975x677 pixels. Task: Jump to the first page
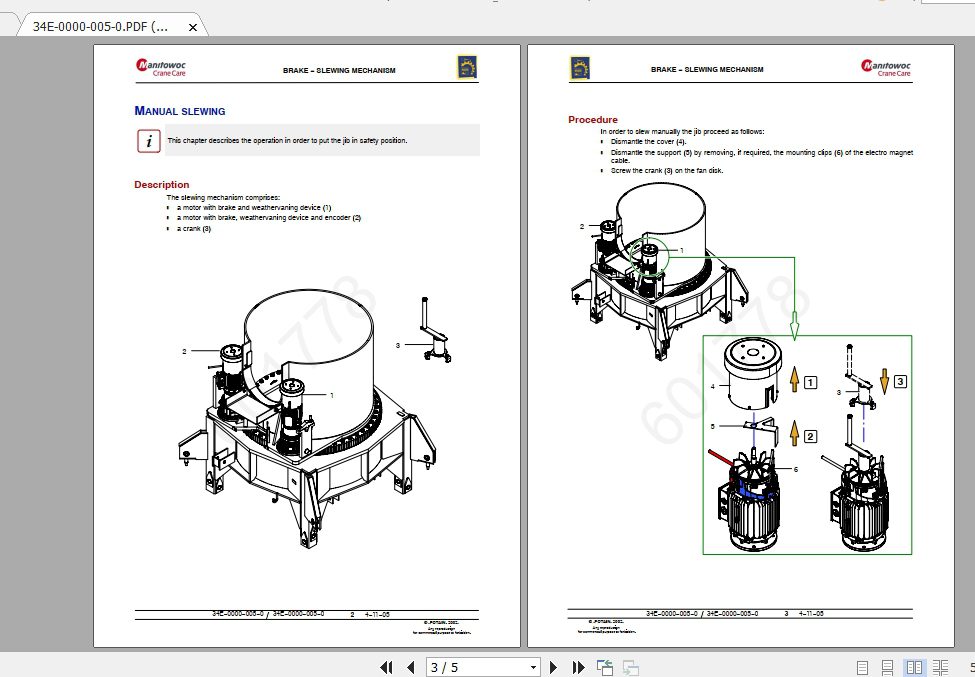pyautogui.click(x=387, y=667)
